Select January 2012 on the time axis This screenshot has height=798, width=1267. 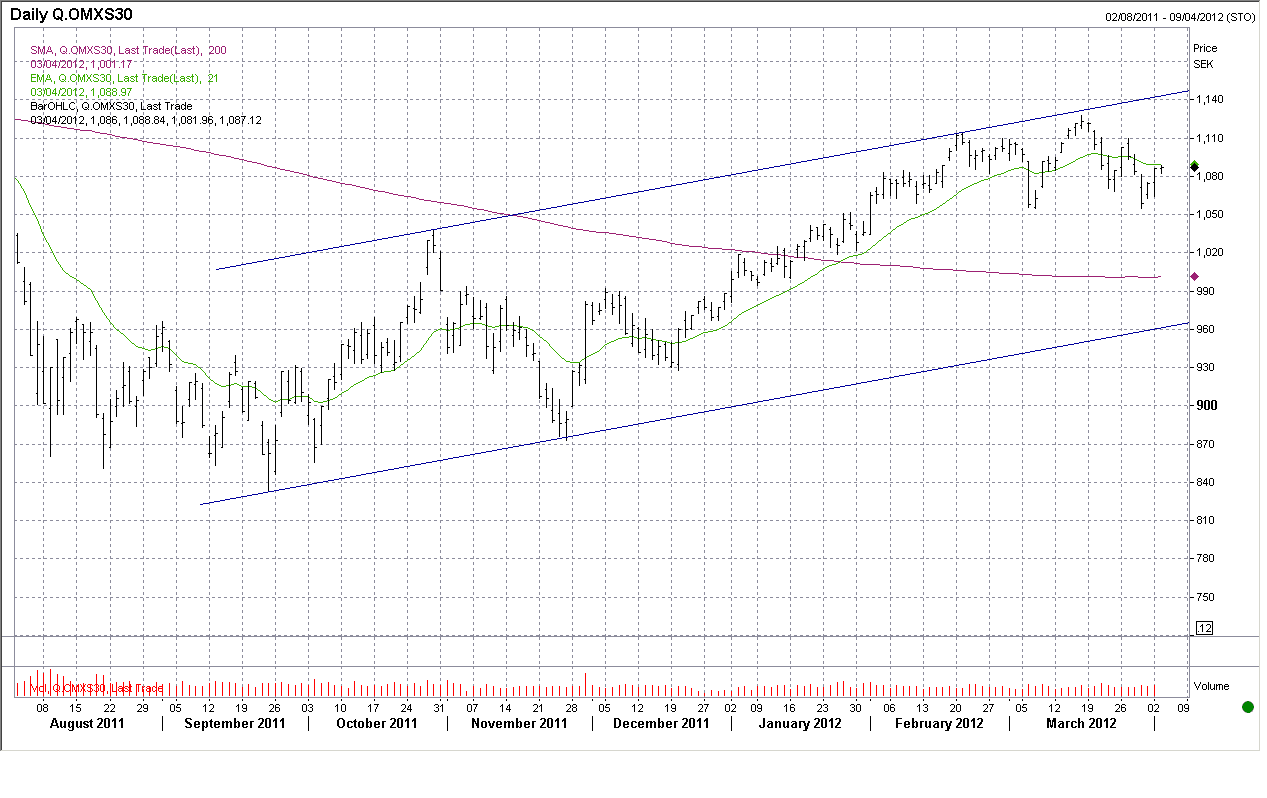799,724
